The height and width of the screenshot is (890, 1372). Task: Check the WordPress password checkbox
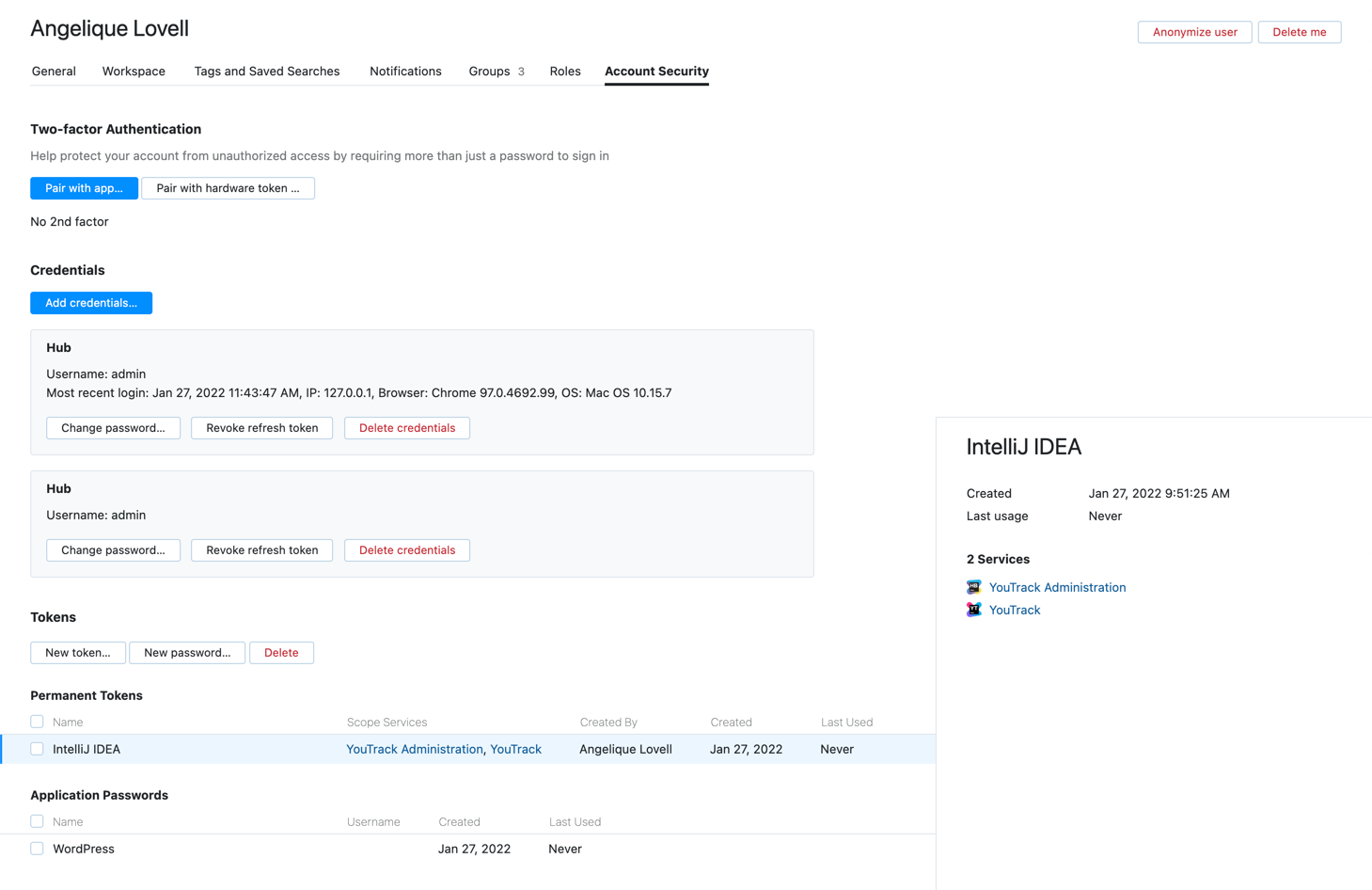[x=37, y=849]
